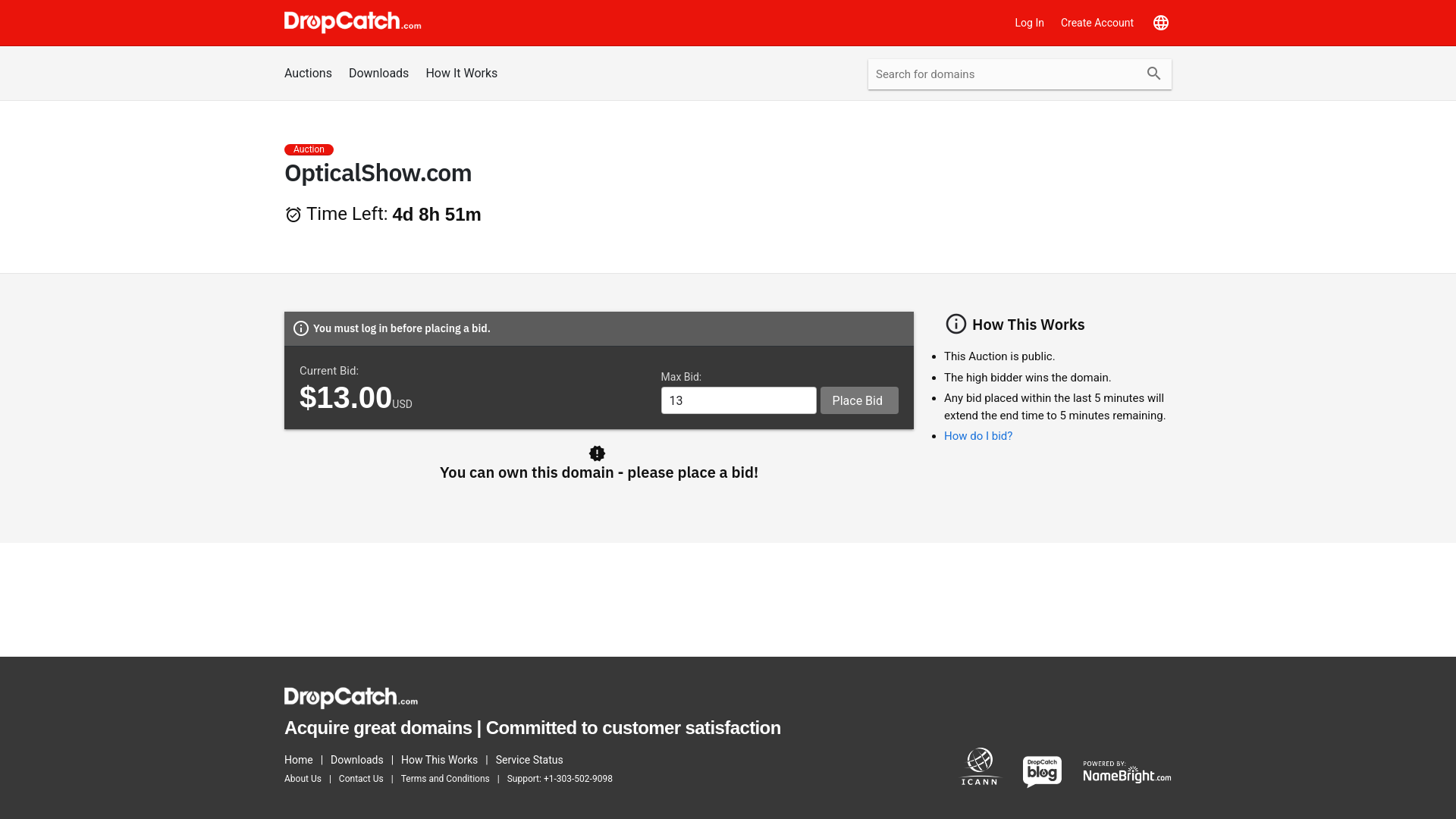Image resolution: width=1456 pixels, height=819 pixels.
Task: Click the time left value 4d 8h 51m
Action: (x=437, y=215)
